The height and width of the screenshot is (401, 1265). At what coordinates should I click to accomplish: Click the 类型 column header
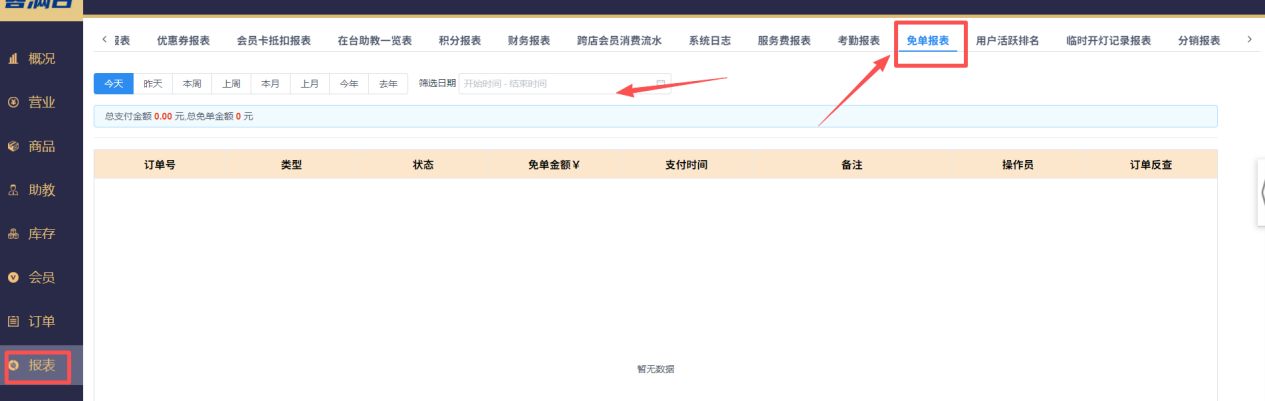click(291, 164)
